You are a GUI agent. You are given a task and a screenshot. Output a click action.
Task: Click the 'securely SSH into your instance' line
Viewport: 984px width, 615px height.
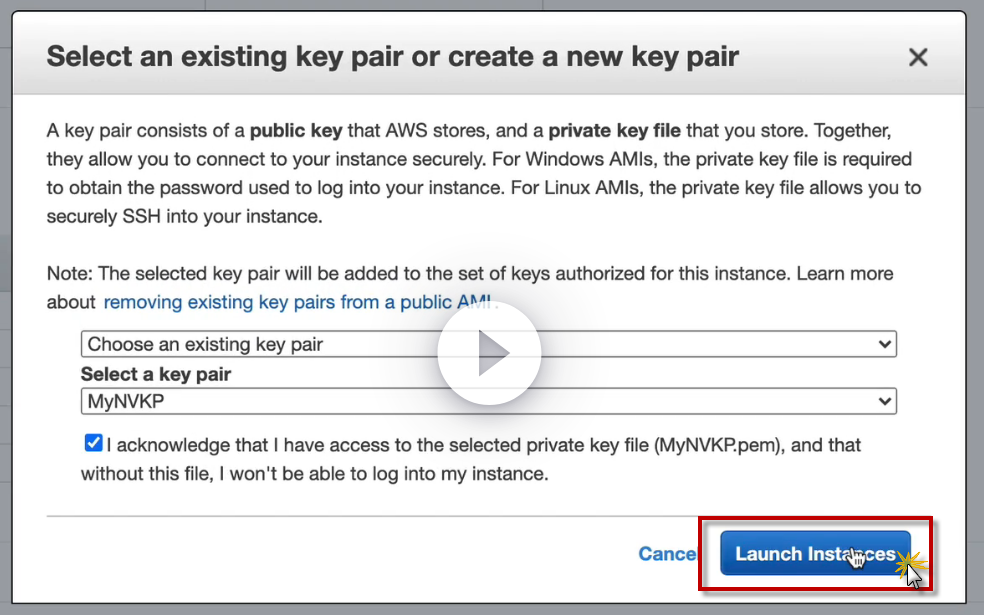point(185,217)
